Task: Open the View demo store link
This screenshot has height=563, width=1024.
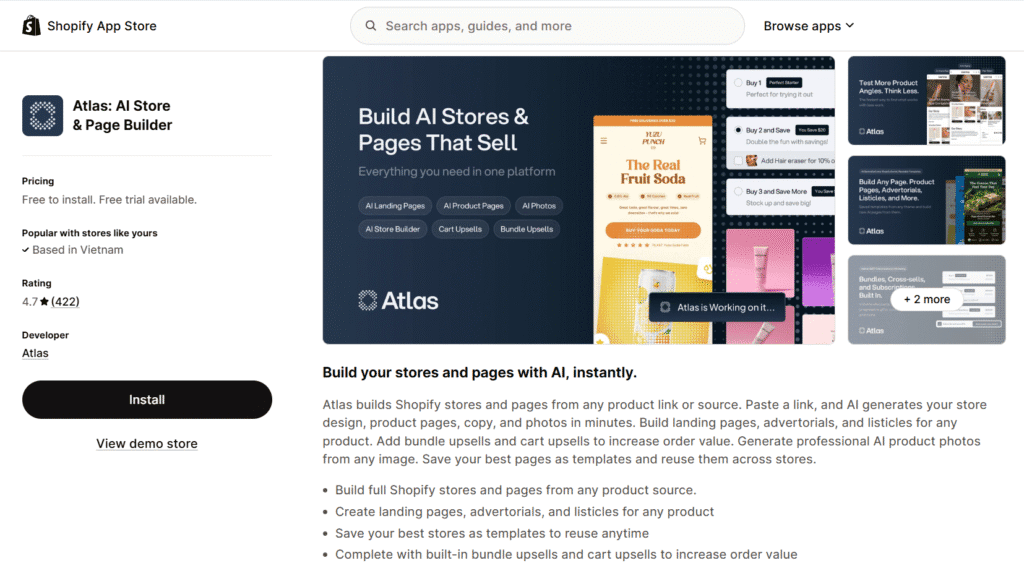Action: click(x=147, y=443)
